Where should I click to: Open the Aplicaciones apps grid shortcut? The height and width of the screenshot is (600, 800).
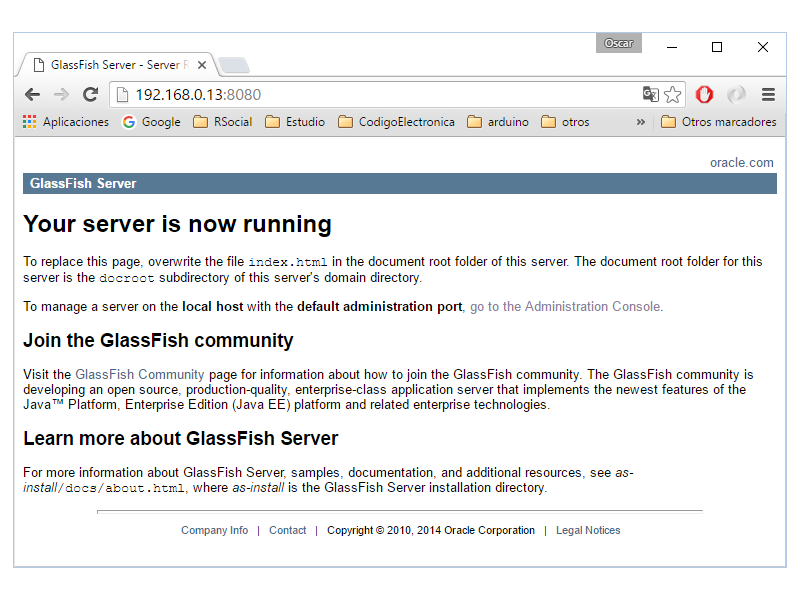66,122
